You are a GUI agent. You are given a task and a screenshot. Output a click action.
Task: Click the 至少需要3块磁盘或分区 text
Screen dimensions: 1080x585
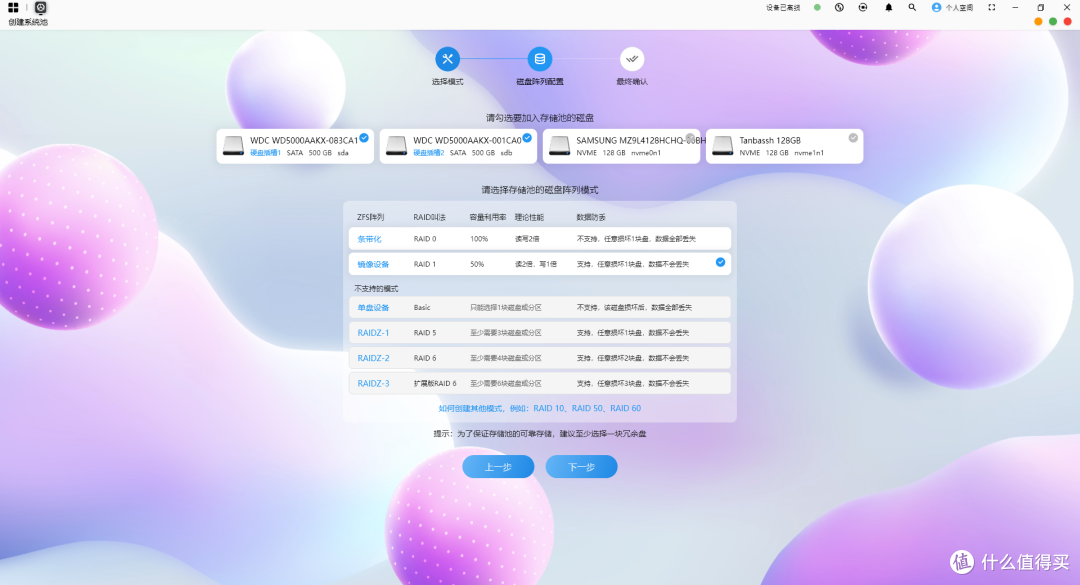click(x=506, y=333)
